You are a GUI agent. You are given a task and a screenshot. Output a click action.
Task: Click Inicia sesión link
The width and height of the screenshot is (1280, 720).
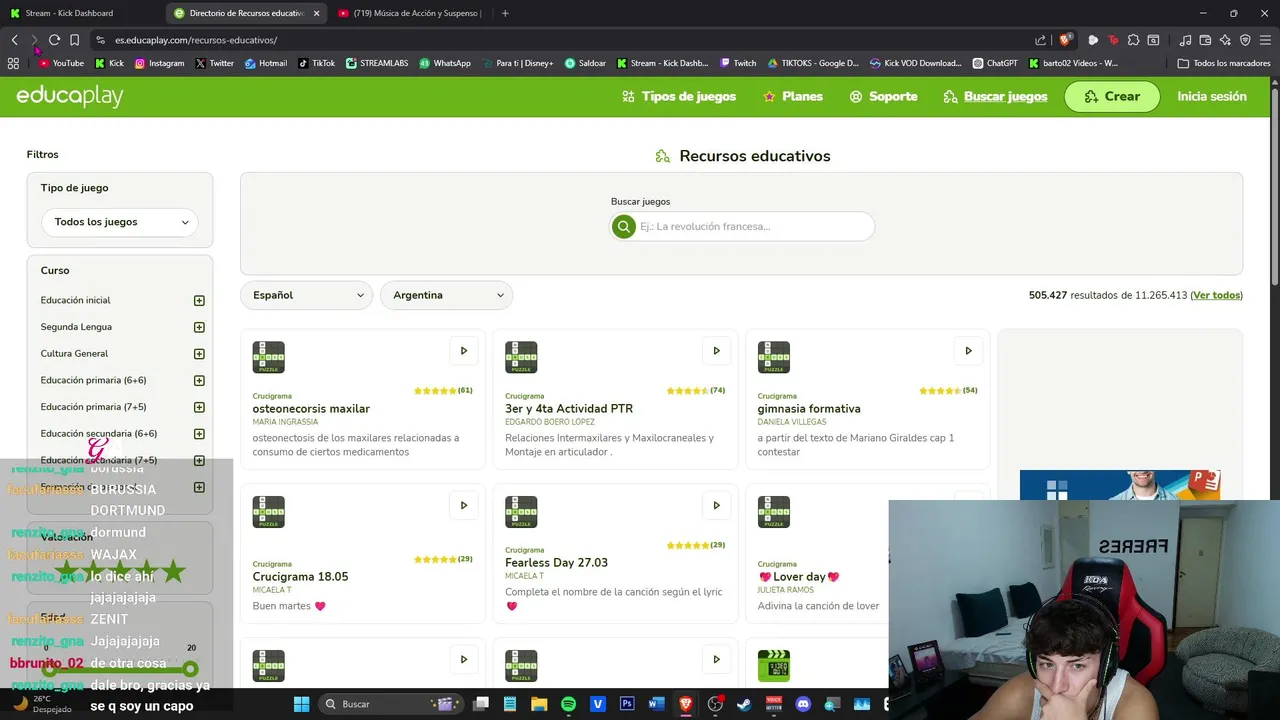(1212, 97)
